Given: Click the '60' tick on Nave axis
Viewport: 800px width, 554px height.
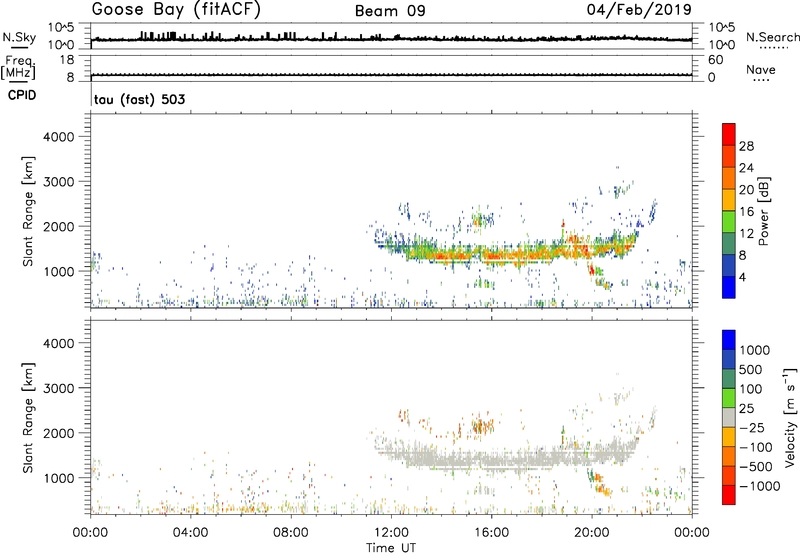Looking at the screenshot, I should 715,60.
